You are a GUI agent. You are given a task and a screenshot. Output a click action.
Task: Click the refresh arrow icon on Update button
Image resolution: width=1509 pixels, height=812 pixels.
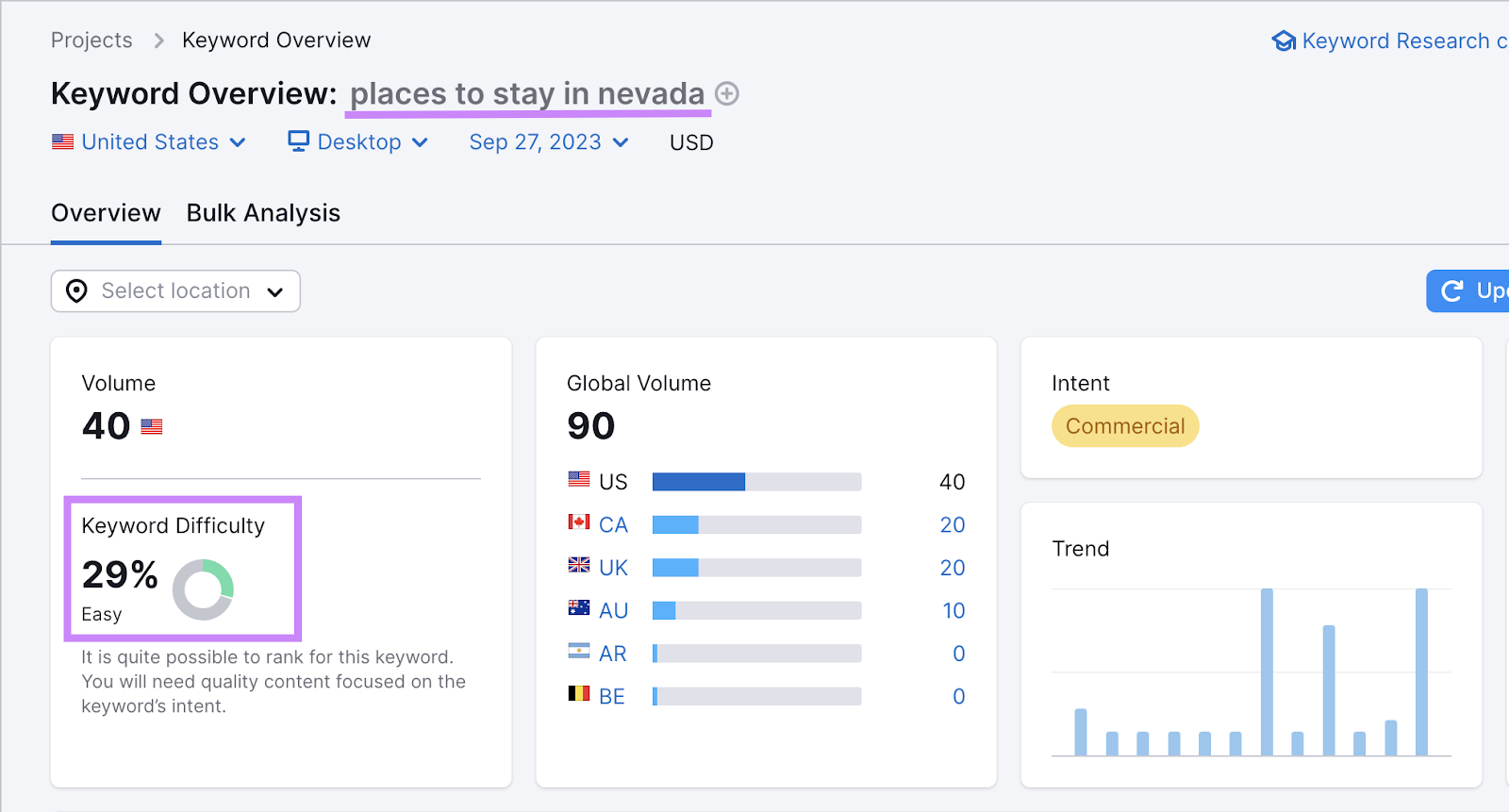pyautogui.click(x=1452, y=291)
